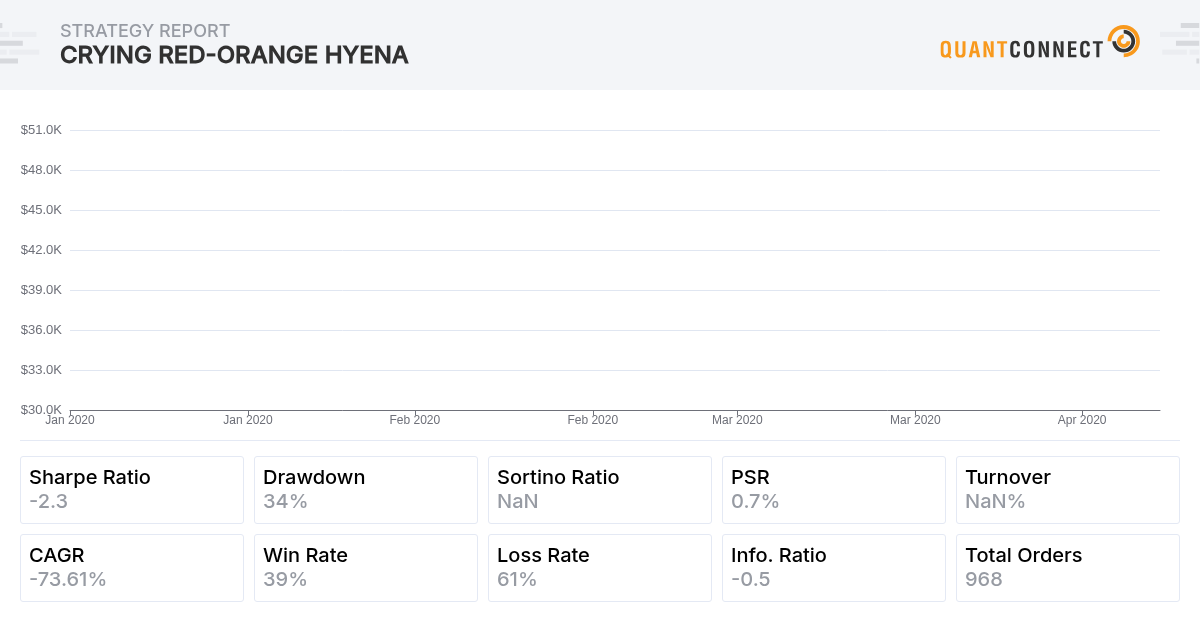
Task: Click the $30.0K axis label
Action: tap(41, 409)
